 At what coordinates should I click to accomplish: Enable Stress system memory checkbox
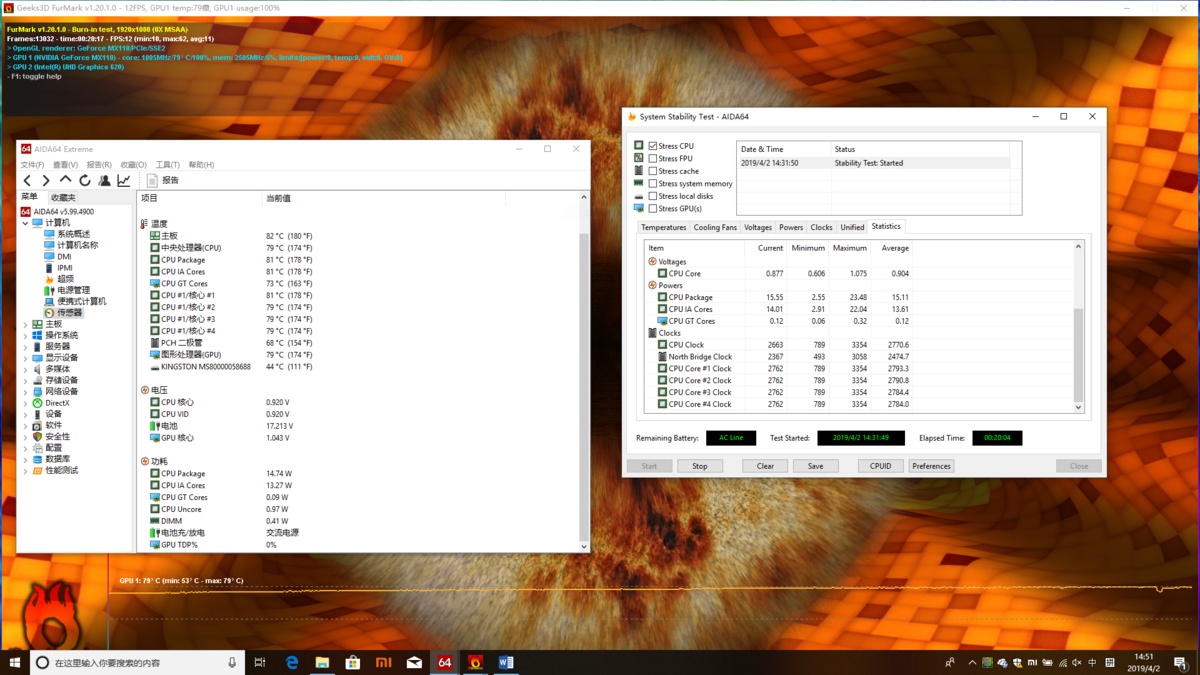653,184
